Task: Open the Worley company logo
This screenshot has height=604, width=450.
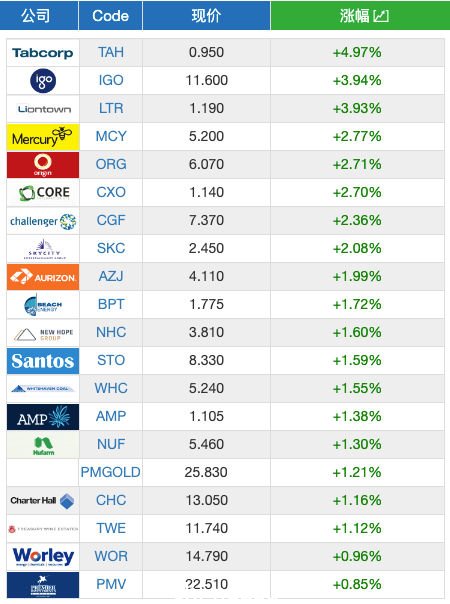Action: point(43,557)
